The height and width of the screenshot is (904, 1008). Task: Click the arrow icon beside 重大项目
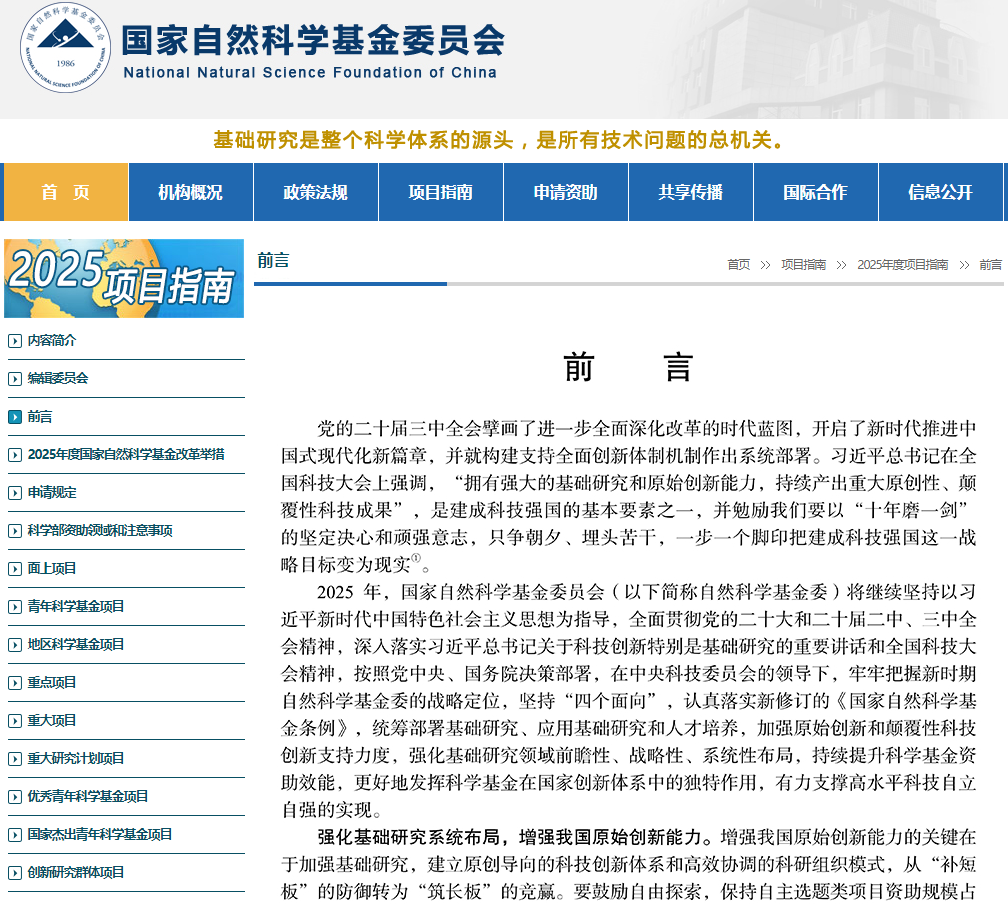[x=15, y=721]
